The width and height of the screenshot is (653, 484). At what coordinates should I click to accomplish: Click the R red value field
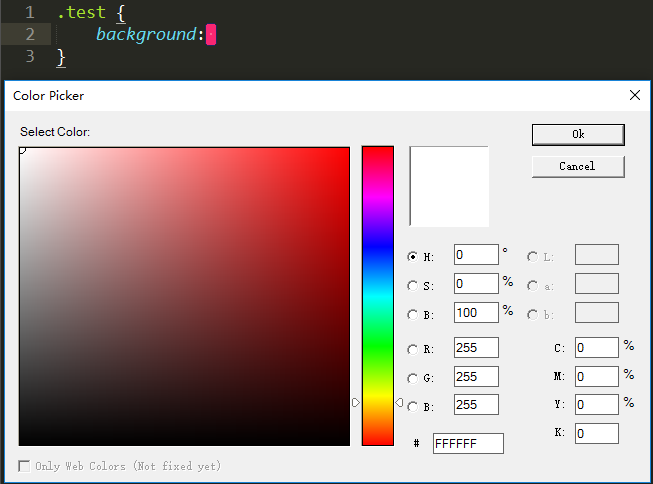476,348
